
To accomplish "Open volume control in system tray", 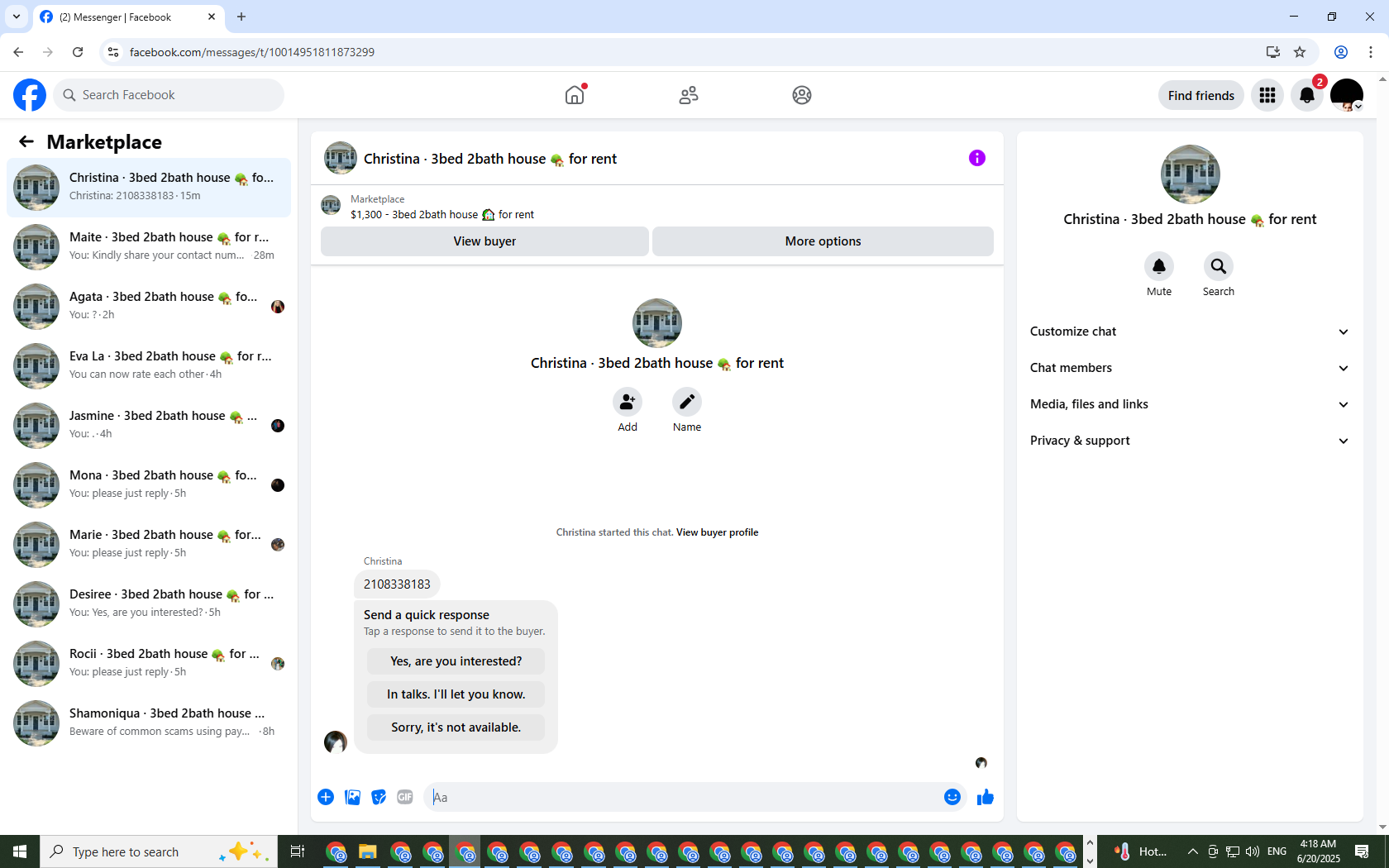I will pyautogui.click(x=1253, y=851).
